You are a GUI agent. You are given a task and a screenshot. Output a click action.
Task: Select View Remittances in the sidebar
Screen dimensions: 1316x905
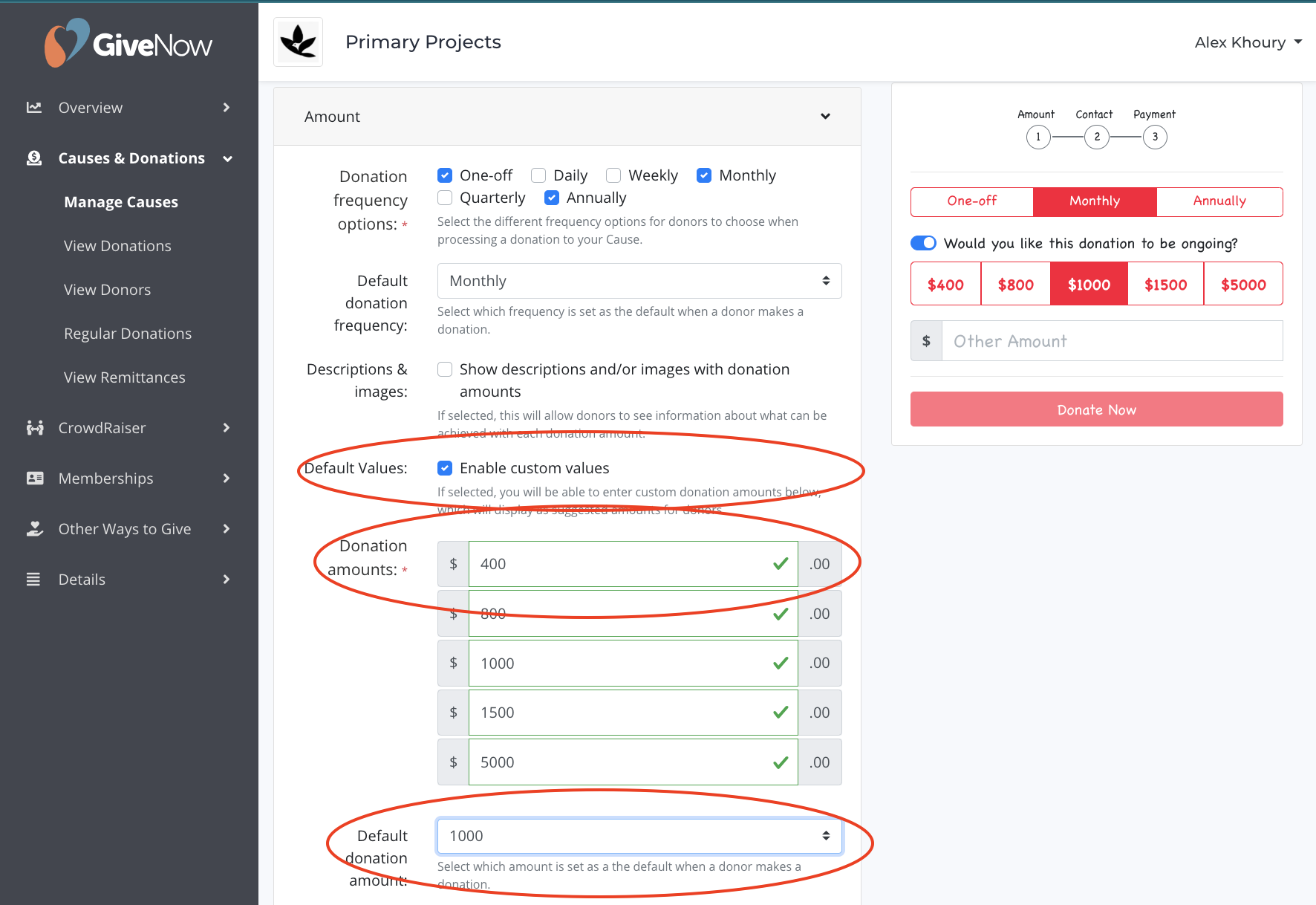124,377
